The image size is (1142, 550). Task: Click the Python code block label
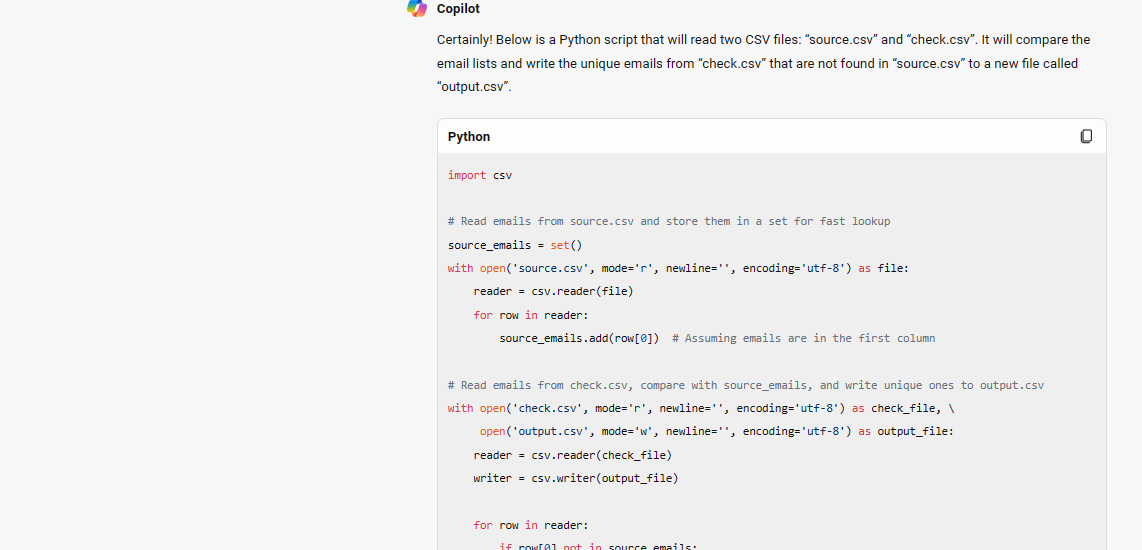(469, 136)
